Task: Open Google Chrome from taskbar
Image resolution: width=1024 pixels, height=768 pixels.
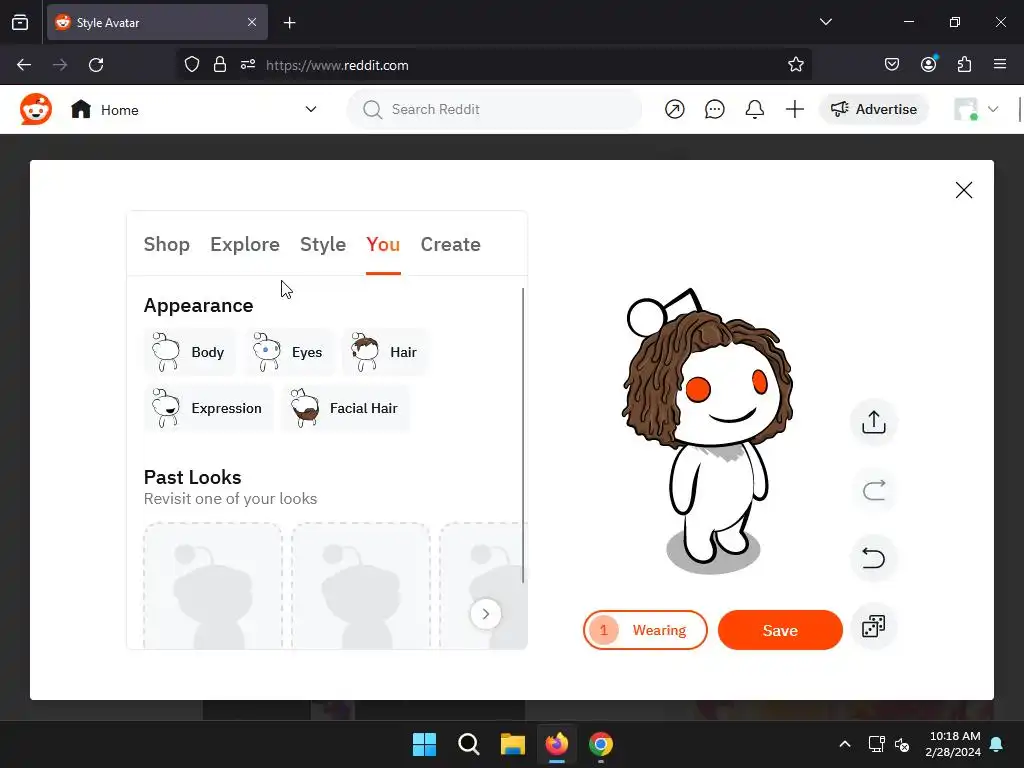Action: click(x=601, y=744)
